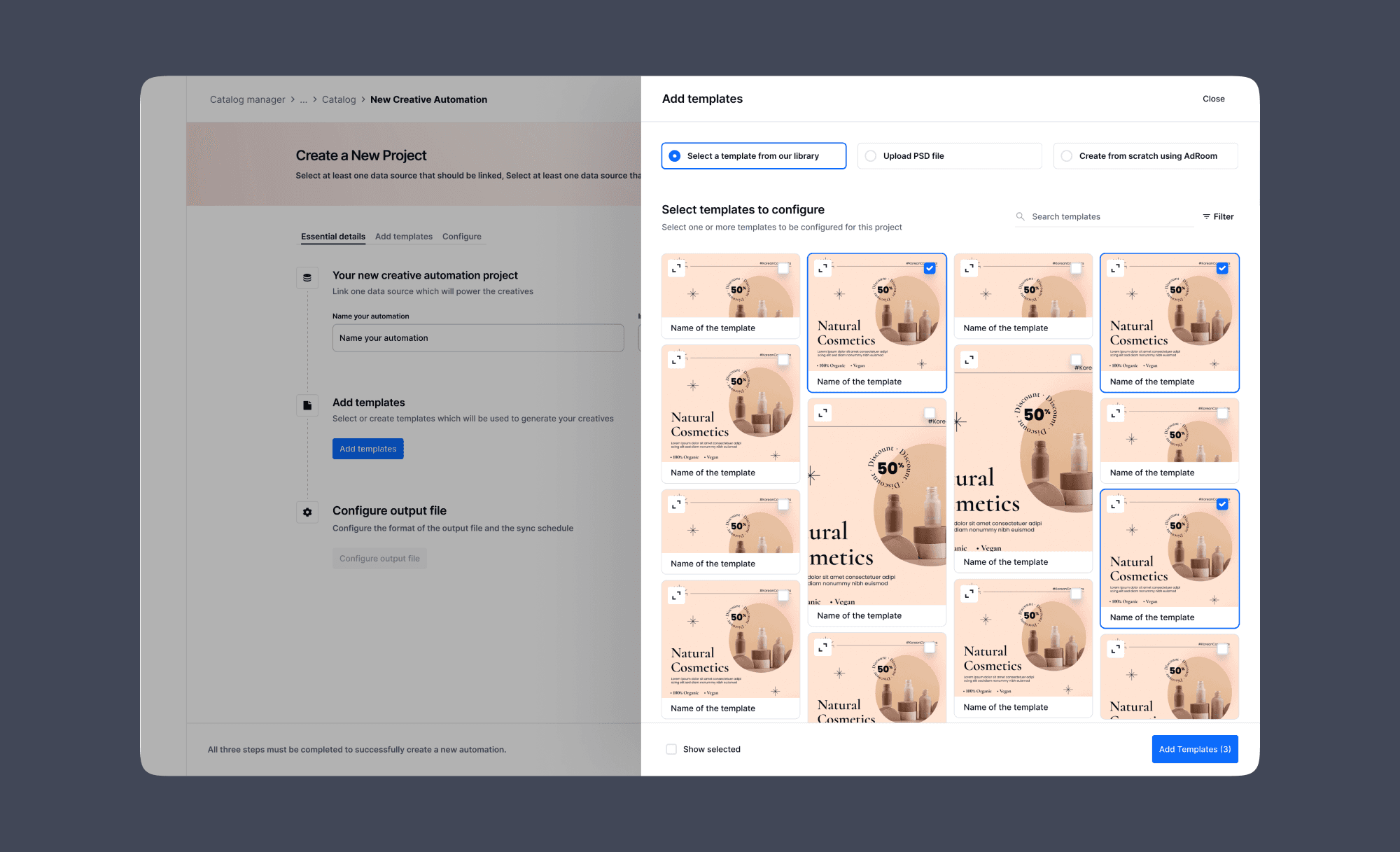Uncheck the top-right selected template checkbox
Screen dimensions: 1400x852
[x=1222, y=268]
